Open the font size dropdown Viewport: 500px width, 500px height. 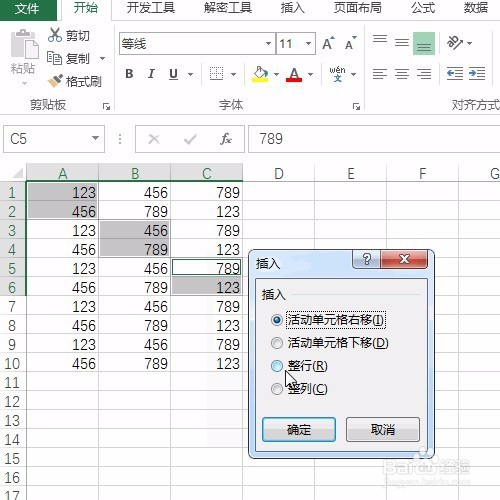pos(308,43)
